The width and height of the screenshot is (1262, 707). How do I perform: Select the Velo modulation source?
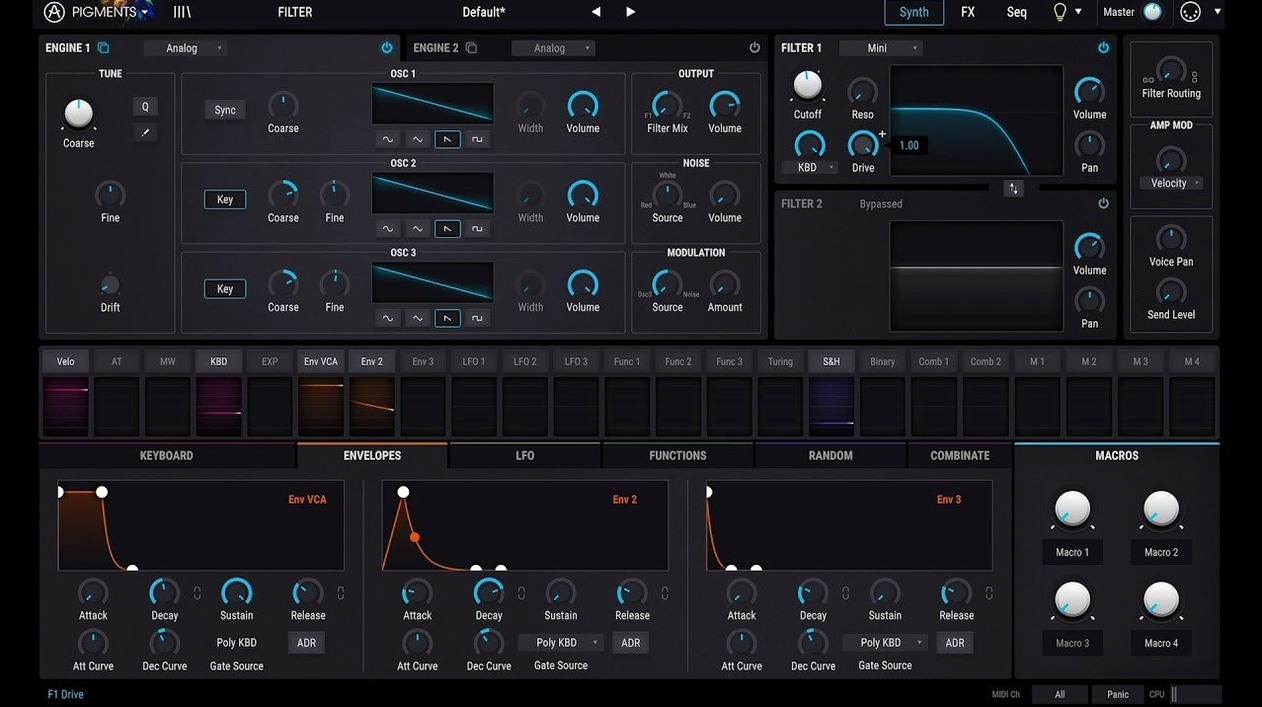[65, 362]
